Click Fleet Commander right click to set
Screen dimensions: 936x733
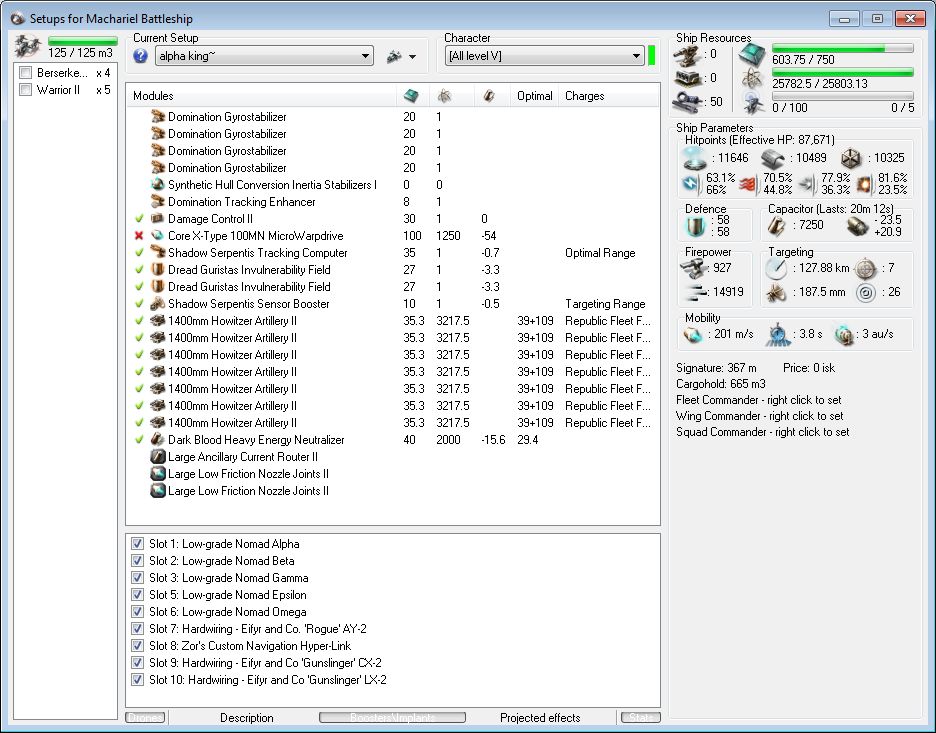758,400
